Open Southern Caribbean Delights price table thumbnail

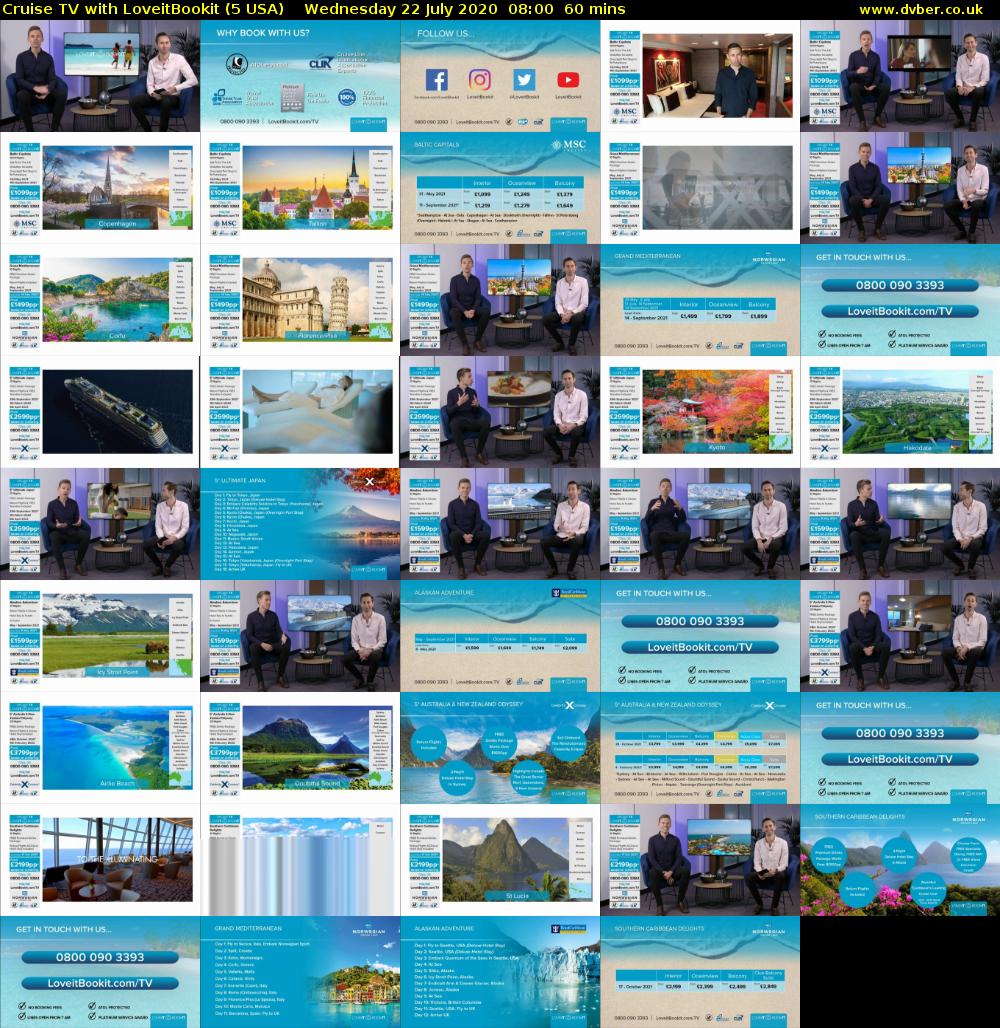pos(700,972)
